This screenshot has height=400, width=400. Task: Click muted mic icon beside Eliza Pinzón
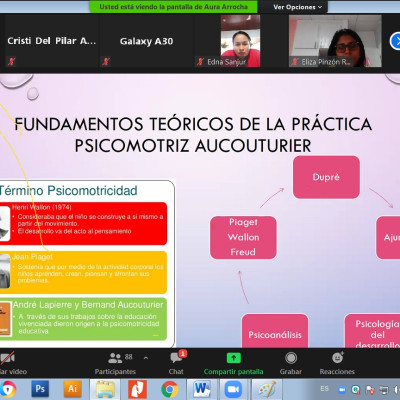(295, 62)
